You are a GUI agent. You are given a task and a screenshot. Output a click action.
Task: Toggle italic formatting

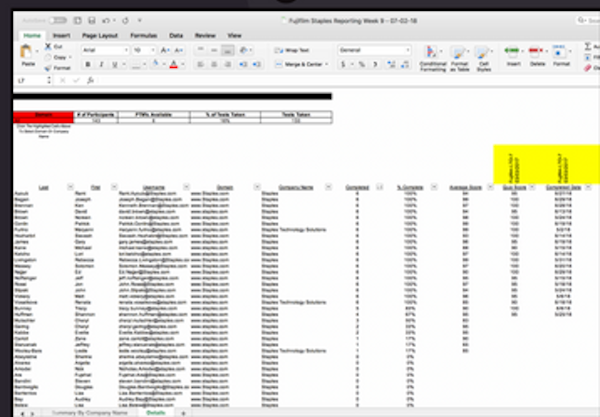[101, 64]
